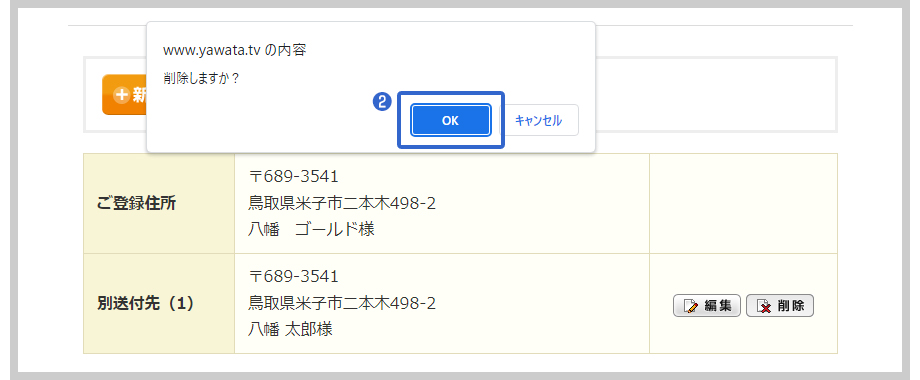Click the name 八幡 太郎様
The width and height of the screenshot is (920, 380).
[290, 329]
